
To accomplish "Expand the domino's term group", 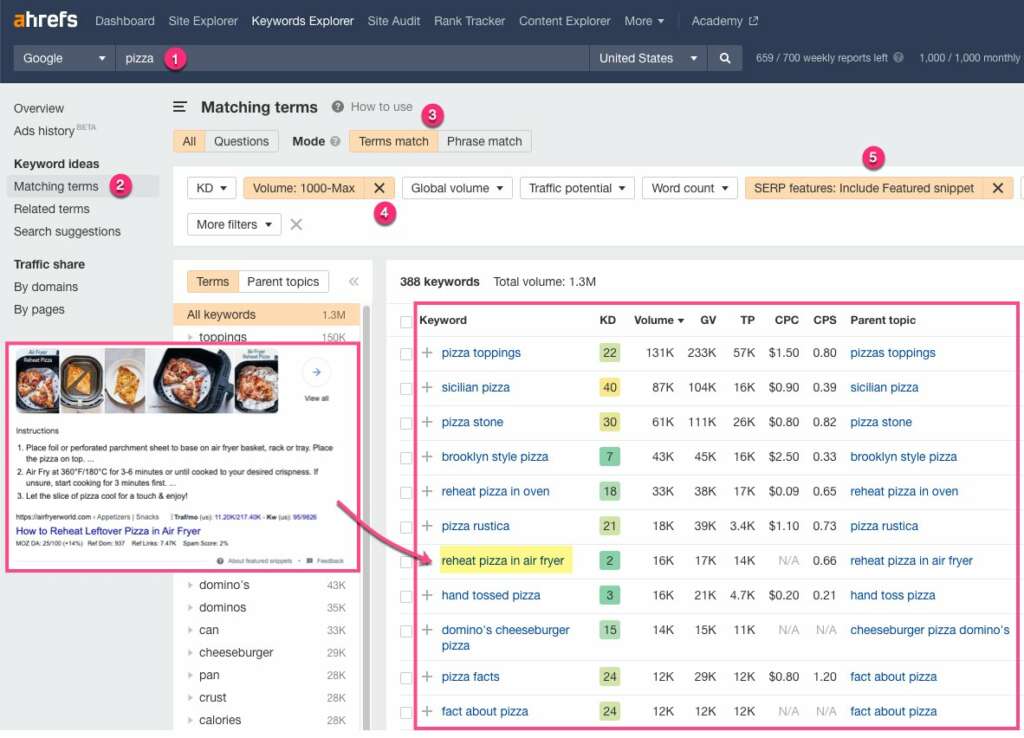I will pos(190,585).
